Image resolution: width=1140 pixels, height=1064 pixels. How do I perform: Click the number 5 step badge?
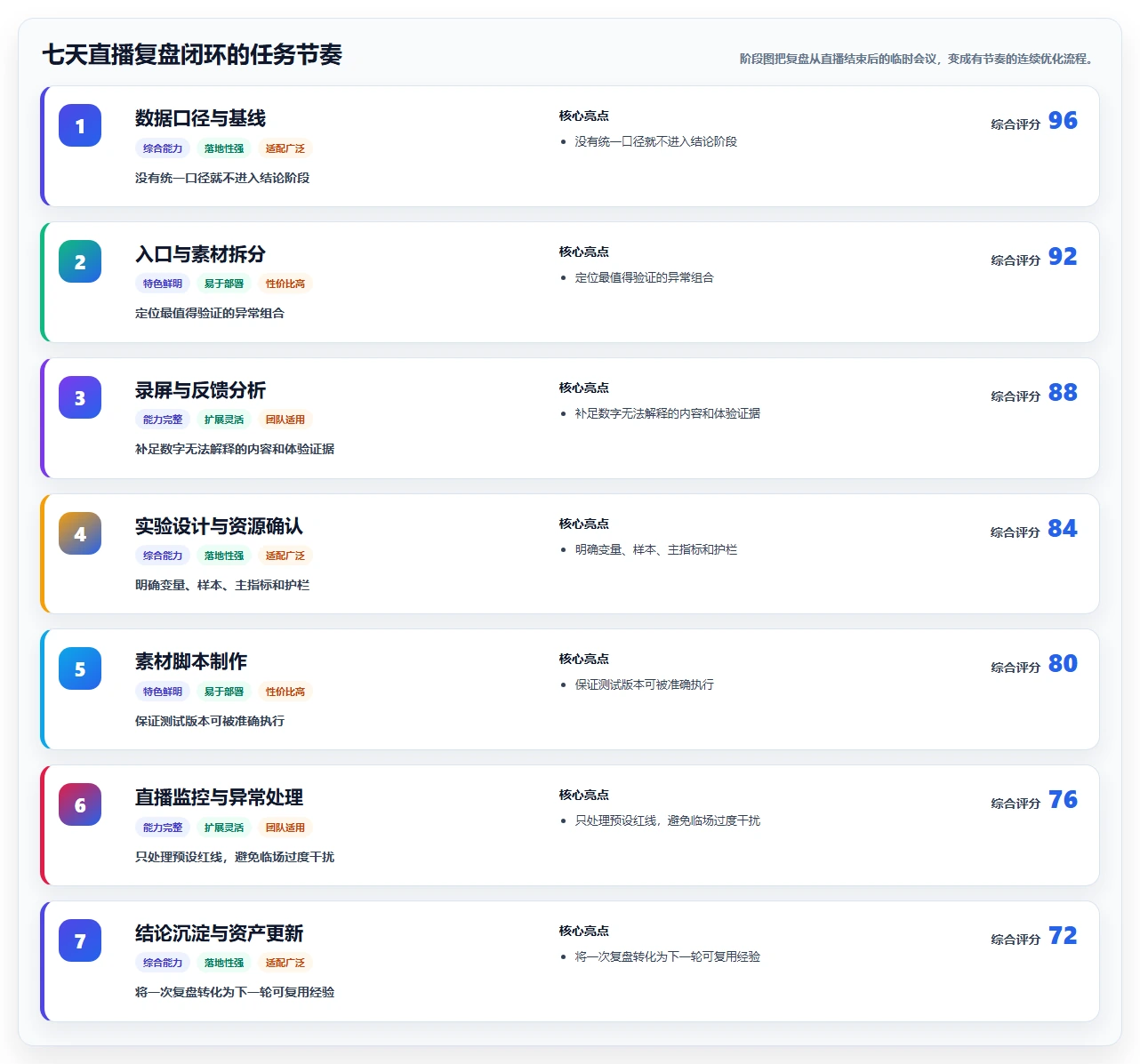(x=80, y=668)
